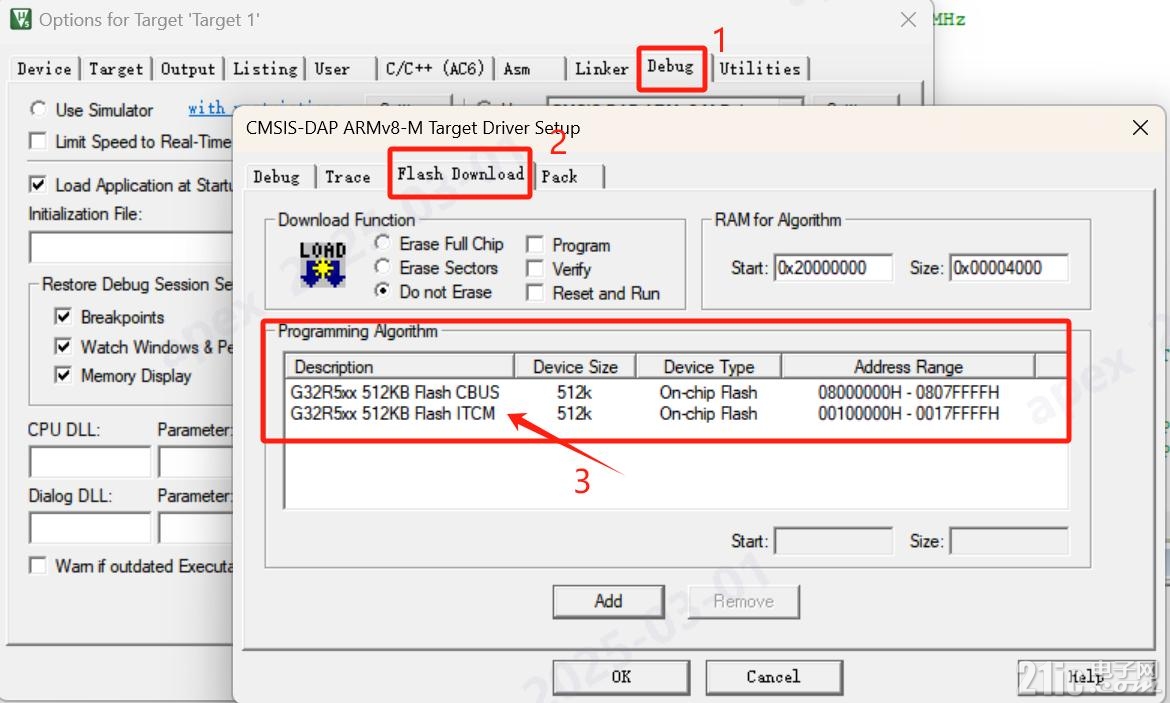Click the Device Type column header
Image resolution: width=1170 pixels, height=703 pixels.
pyautogui.click(x=709, y=367)
